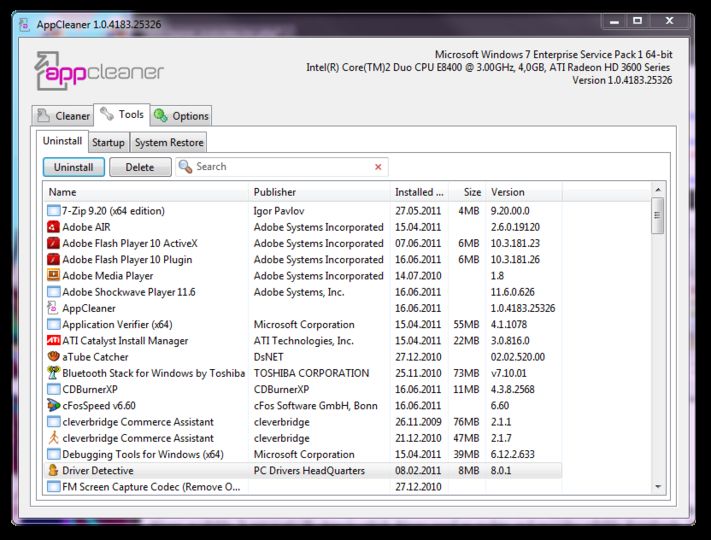Image resolution: width=711 pixels, height=540 pixels.
Task: Click the scrollbar down arrow
Action: coord(658,486)
